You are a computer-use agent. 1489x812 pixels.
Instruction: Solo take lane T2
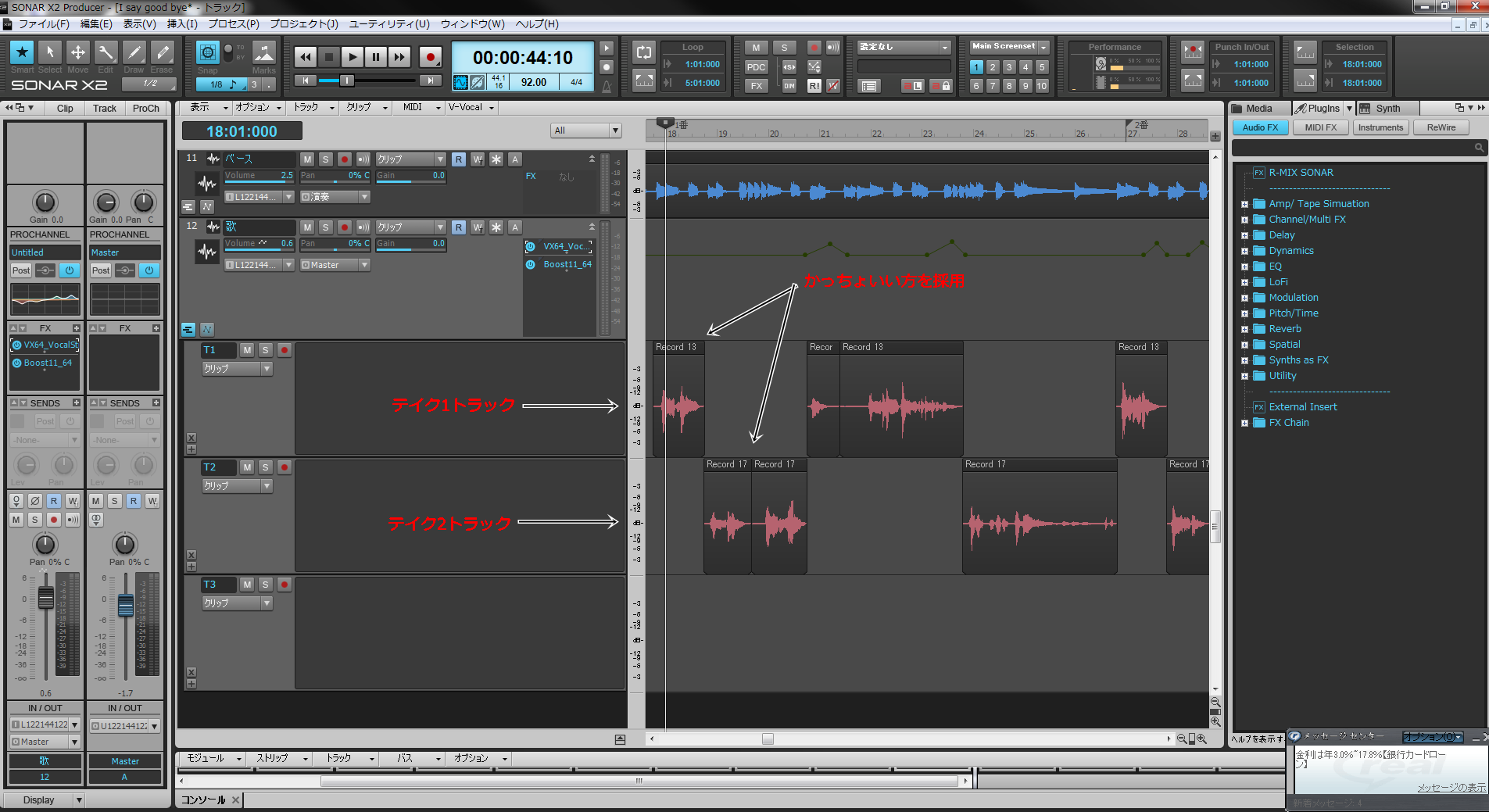(266, 467)
